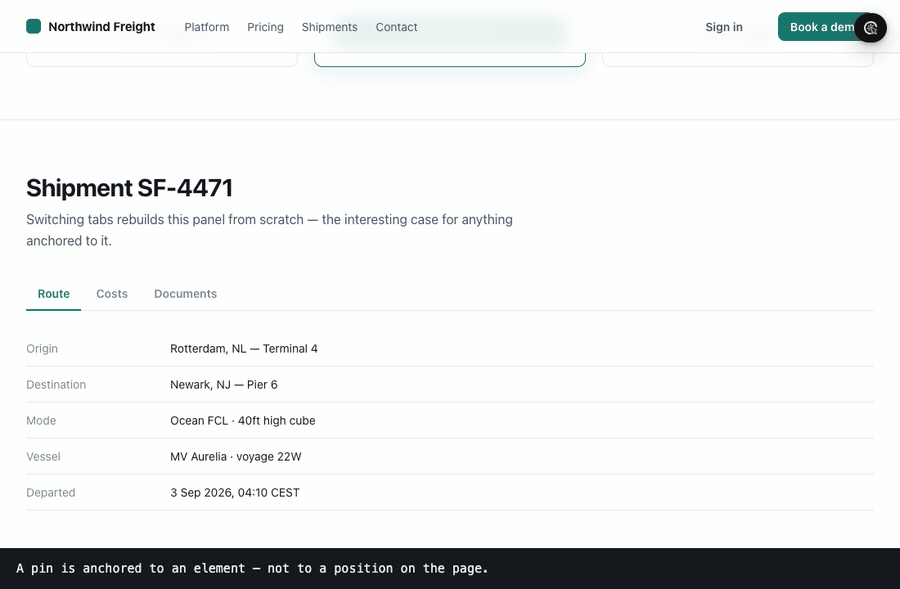
Task: Click the Departed row label
Action: coord(51,493)
